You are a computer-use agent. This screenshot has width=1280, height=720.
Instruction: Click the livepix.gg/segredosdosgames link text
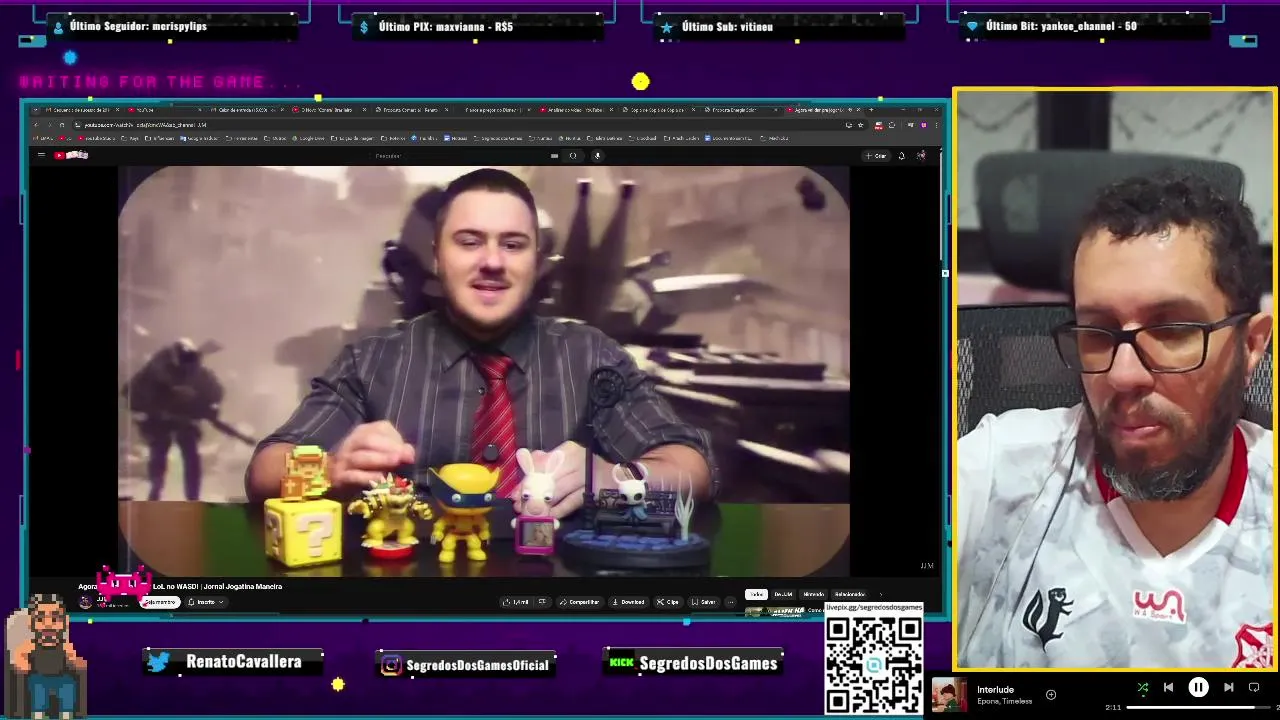coord(873,607)
